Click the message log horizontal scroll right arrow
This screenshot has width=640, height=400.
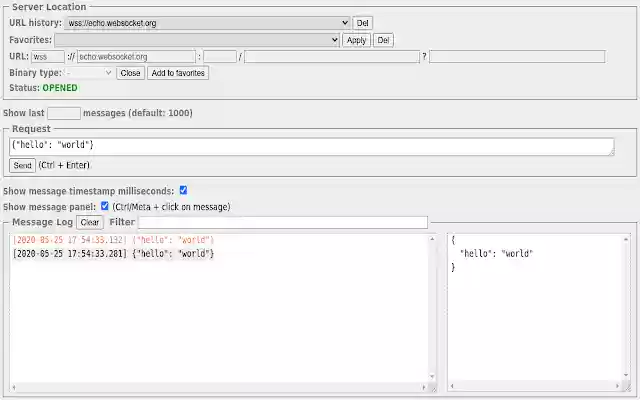click(x=424, y=387)
